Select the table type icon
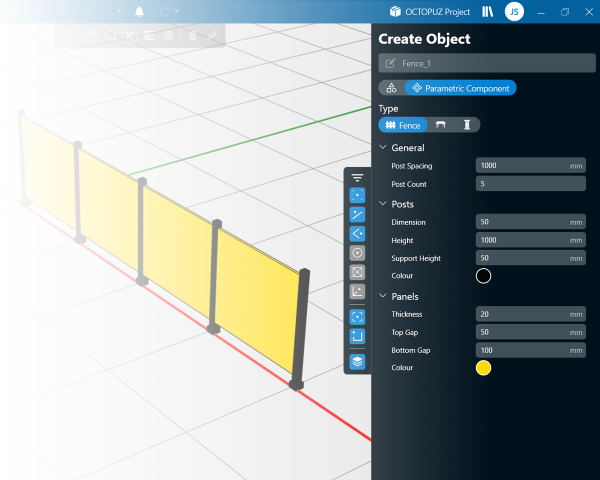 pyautogui.click(x=441, y=125)
